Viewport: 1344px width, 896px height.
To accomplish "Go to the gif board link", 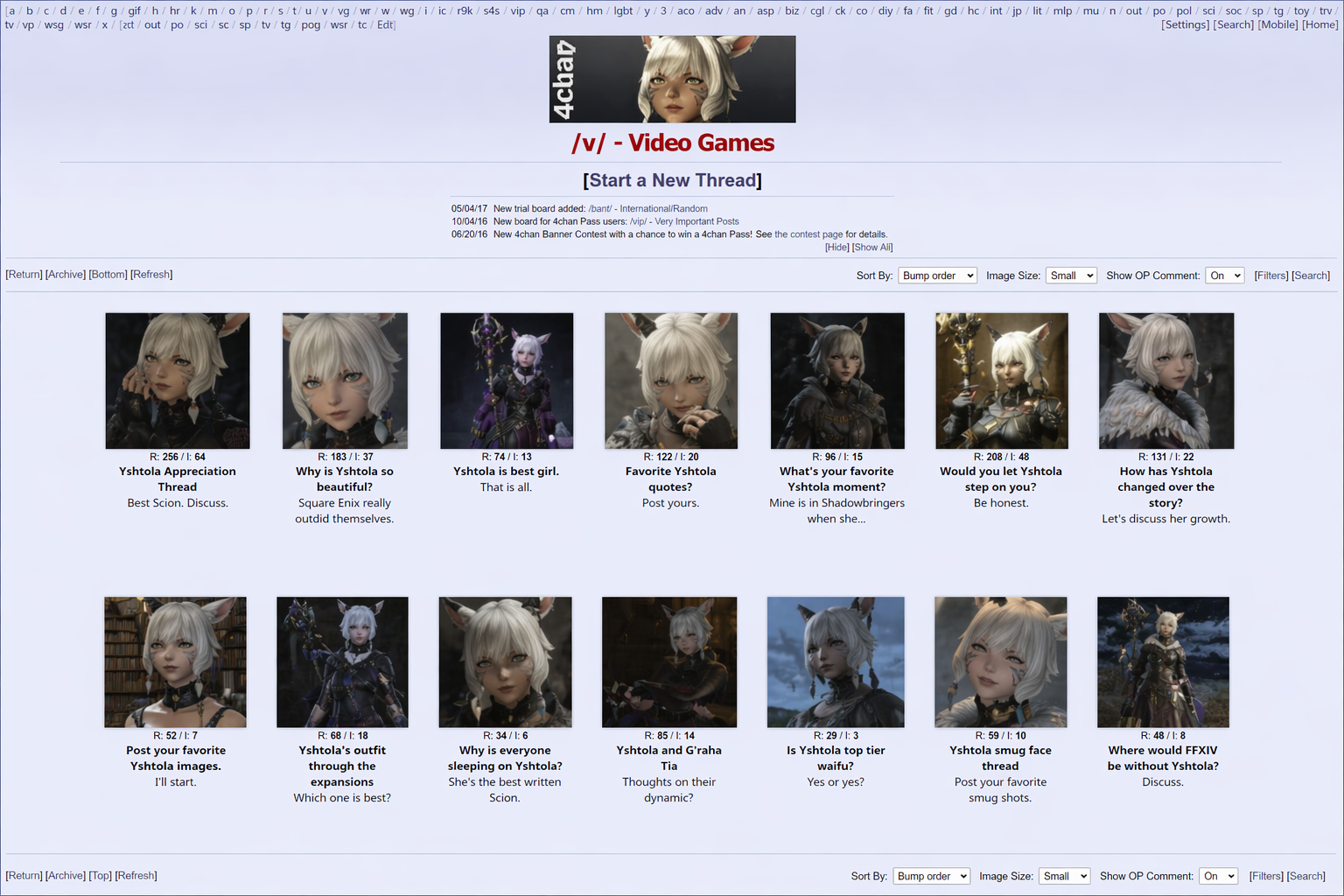I will [x=134, y=11].
